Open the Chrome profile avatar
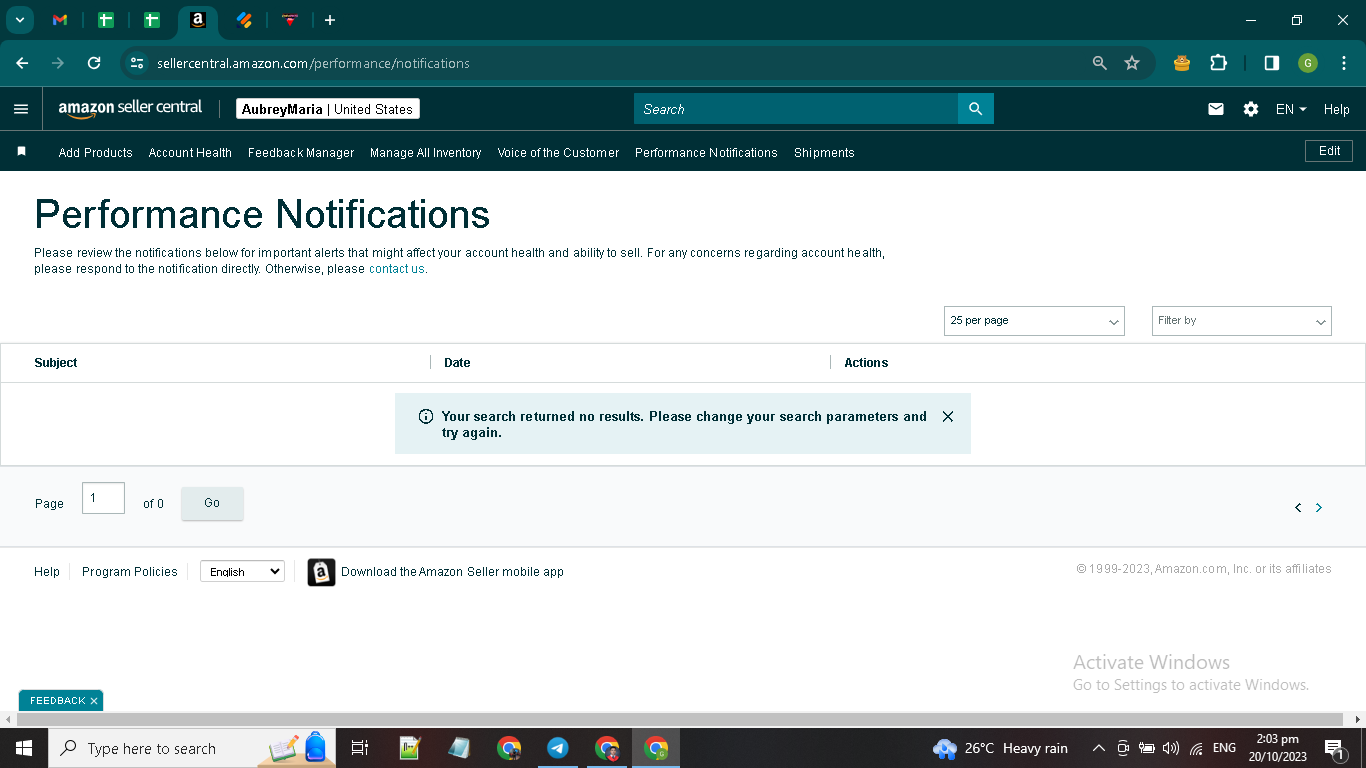The width and height of the screenshot is (1366, 768). point(1308,63)
